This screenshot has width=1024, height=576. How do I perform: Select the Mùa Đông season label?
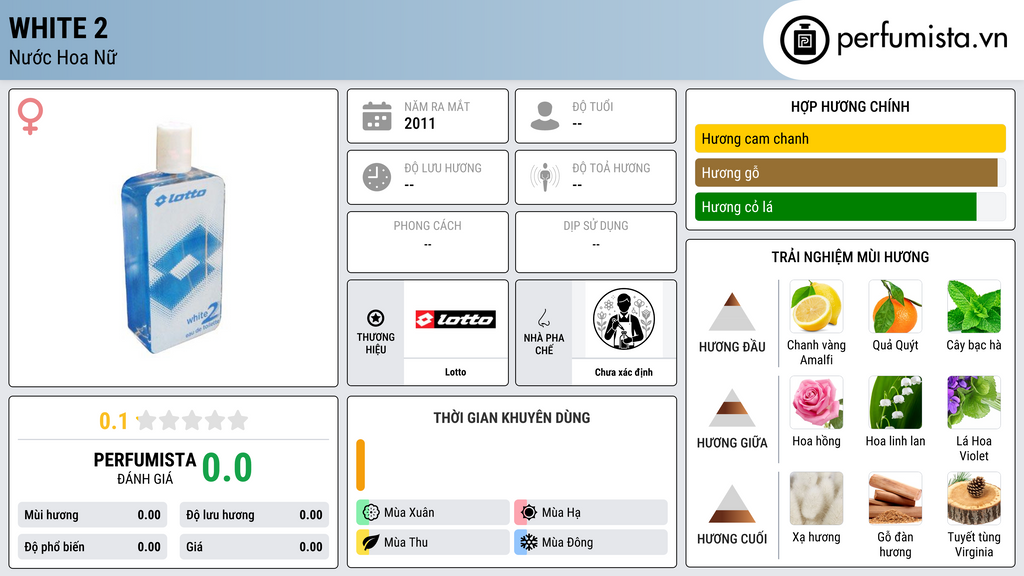pos(567,542)
